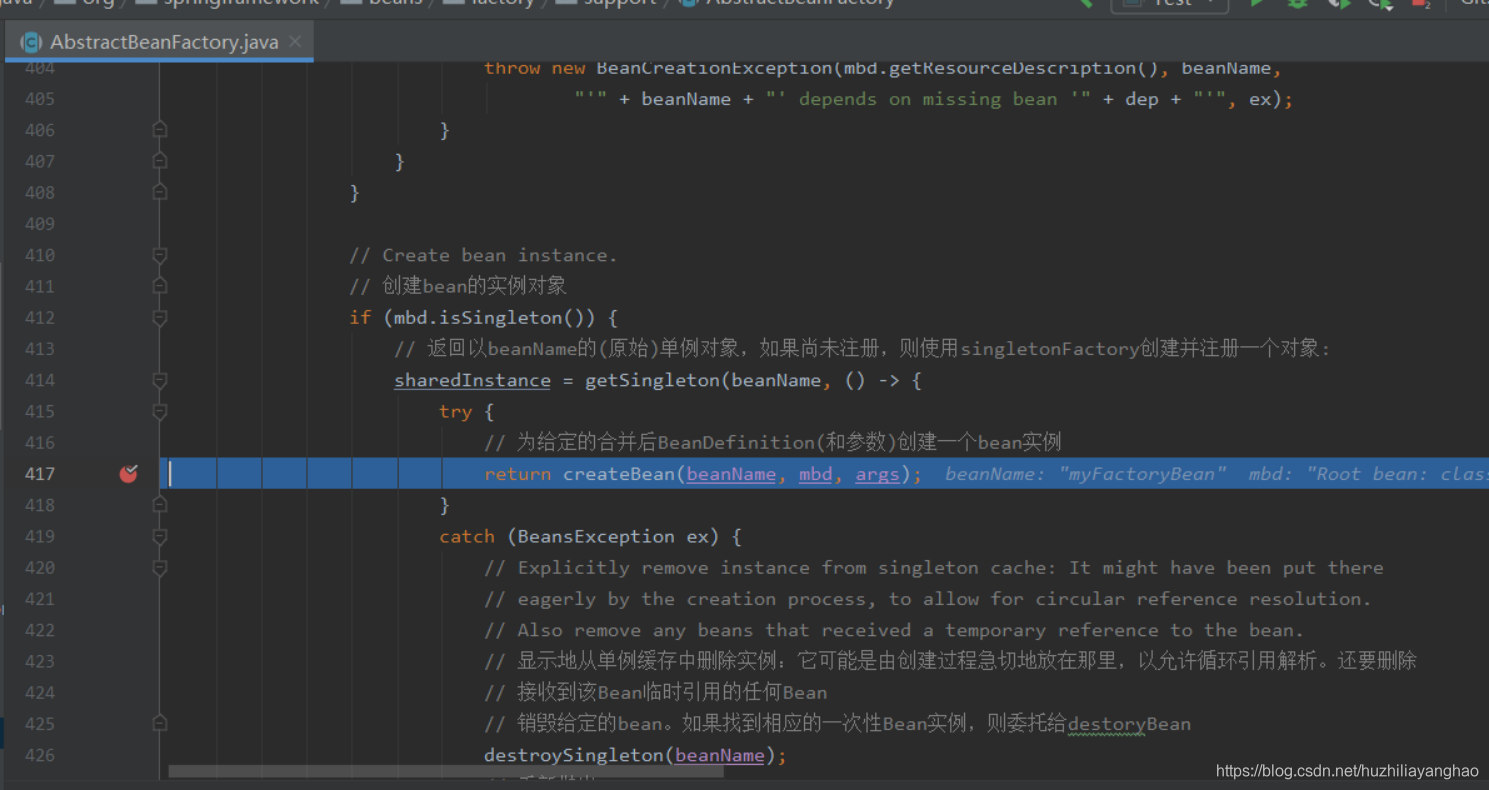This screenshot has height=790, width=1489.
Task: Click mbd.isSingleton() condition text
Action: tap(489, 318)
